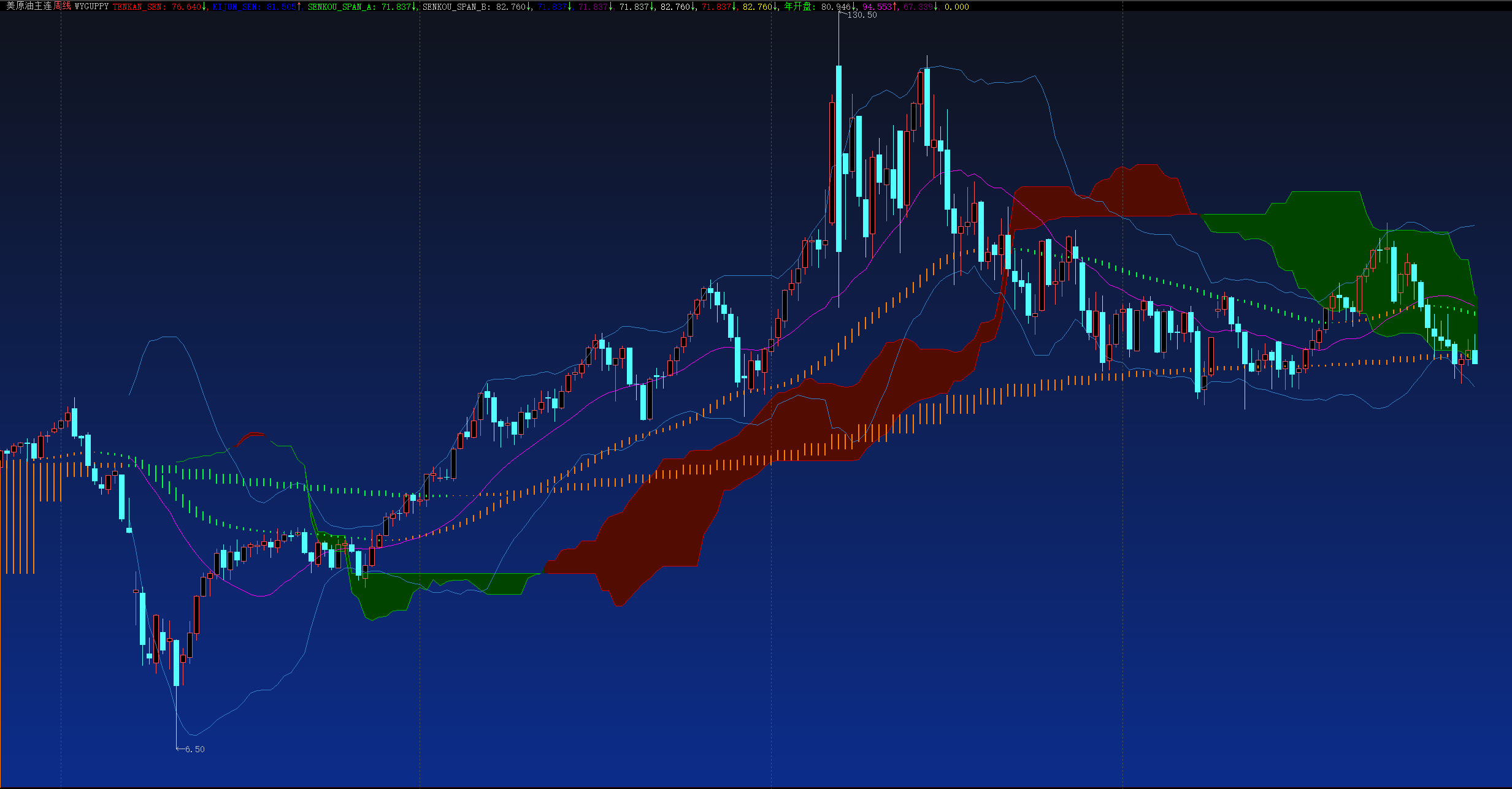The width and height of the screenshot is (1512, 789).
Task: Click the 6.50 low price marker
Action: (194, 749)
